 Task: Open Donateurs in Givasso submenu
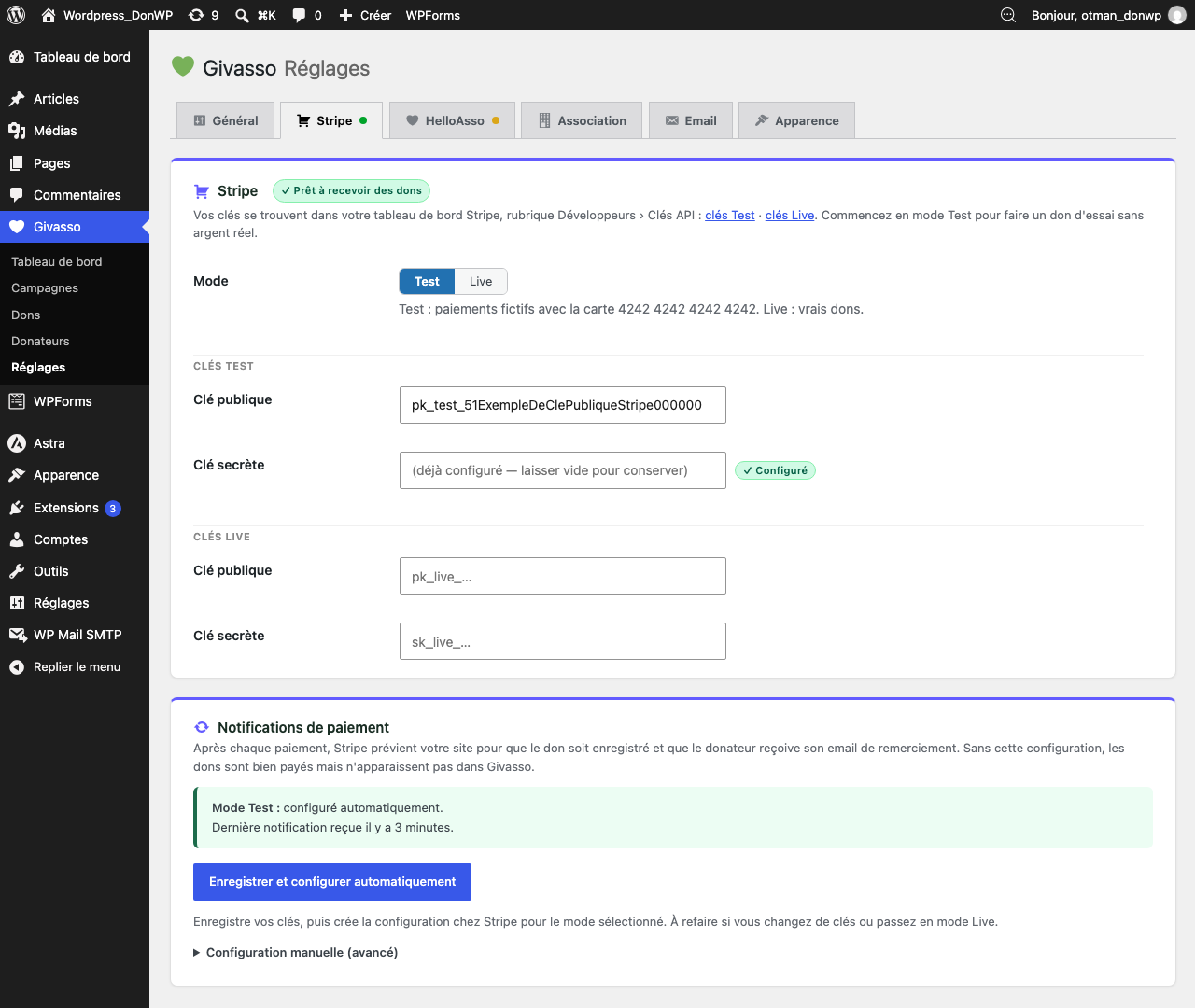[40, 342]
